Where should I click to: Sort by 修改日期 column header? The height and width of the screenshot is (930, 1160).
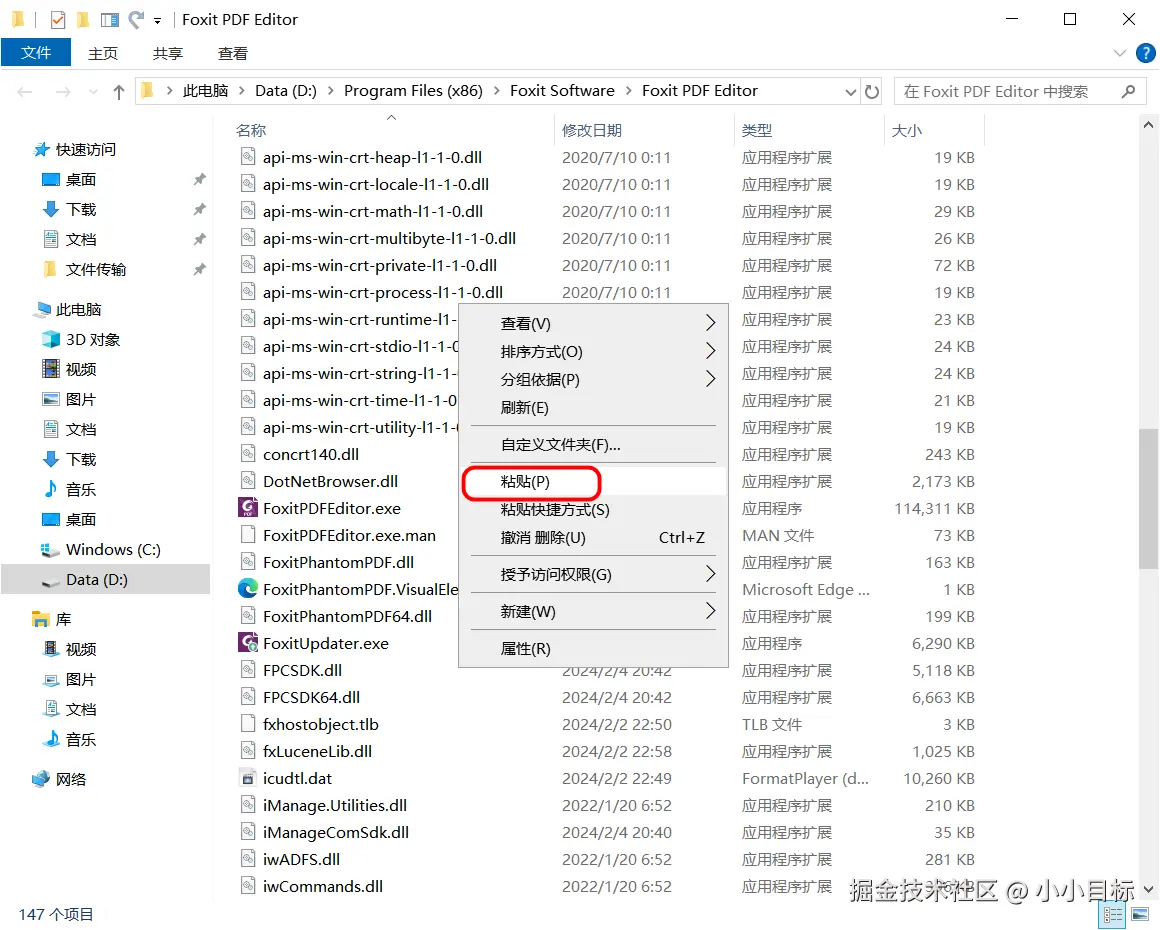click(592, 131)
